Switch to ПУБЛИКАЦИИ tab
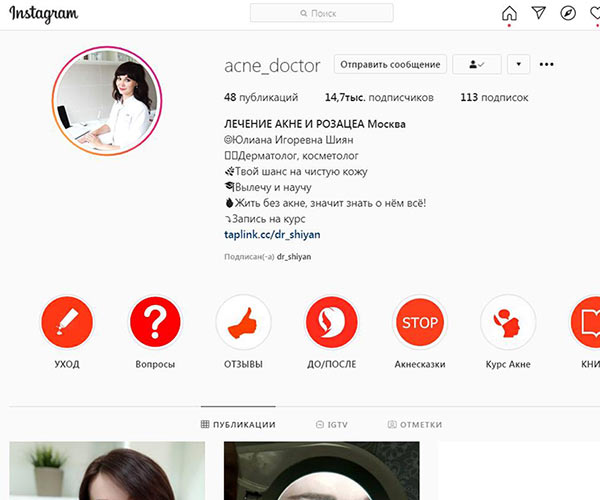The width and height of the screenshot is (600, 500). pyautogui.click(x=238, y=424)
